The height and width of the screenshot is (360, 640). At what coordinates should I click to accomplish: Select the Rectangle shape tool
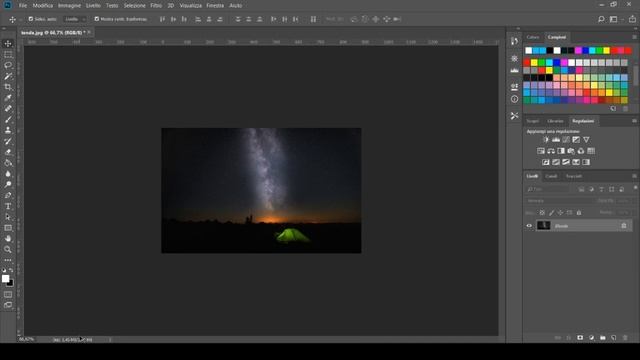coord(8,228)
